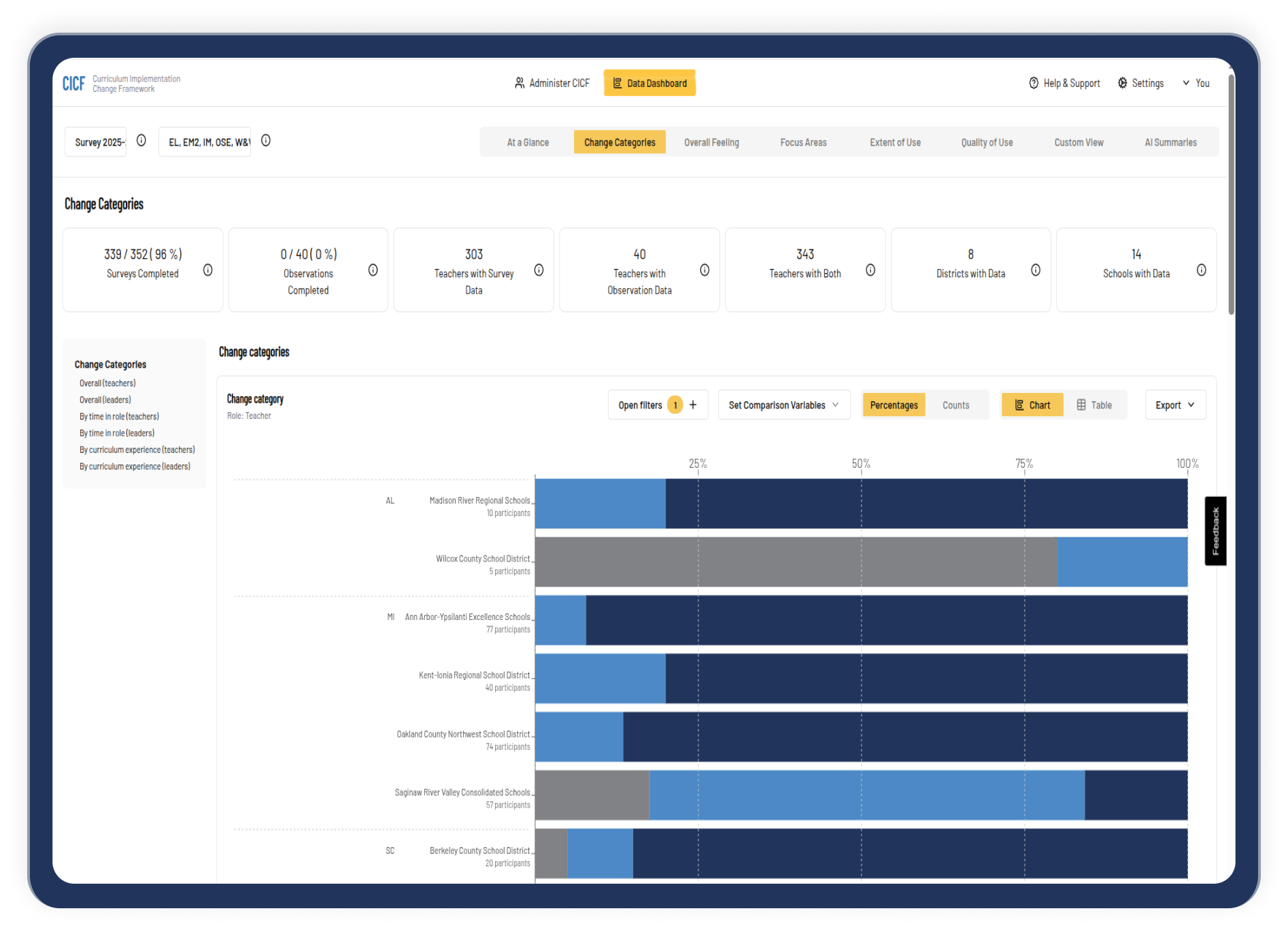Click the Administer CICF button

coord(552,83)
